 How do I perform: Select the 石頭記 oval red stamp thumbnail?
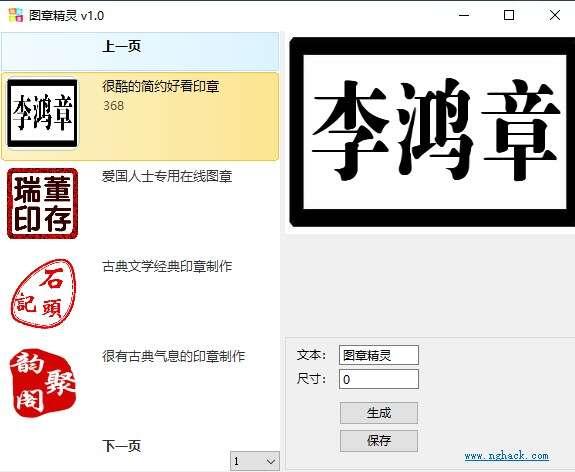pyautogui.click(x=43, y=293)
